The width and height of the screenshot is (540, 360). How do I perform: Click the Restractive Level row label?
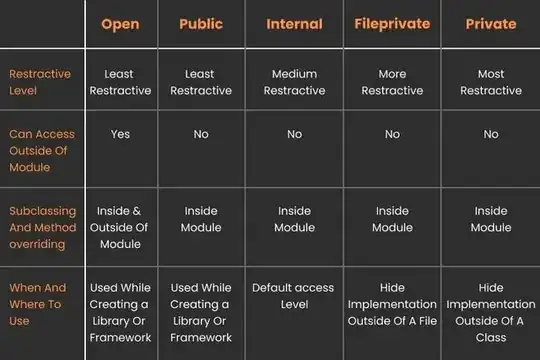pyautogui.click(x=40, y=82)
